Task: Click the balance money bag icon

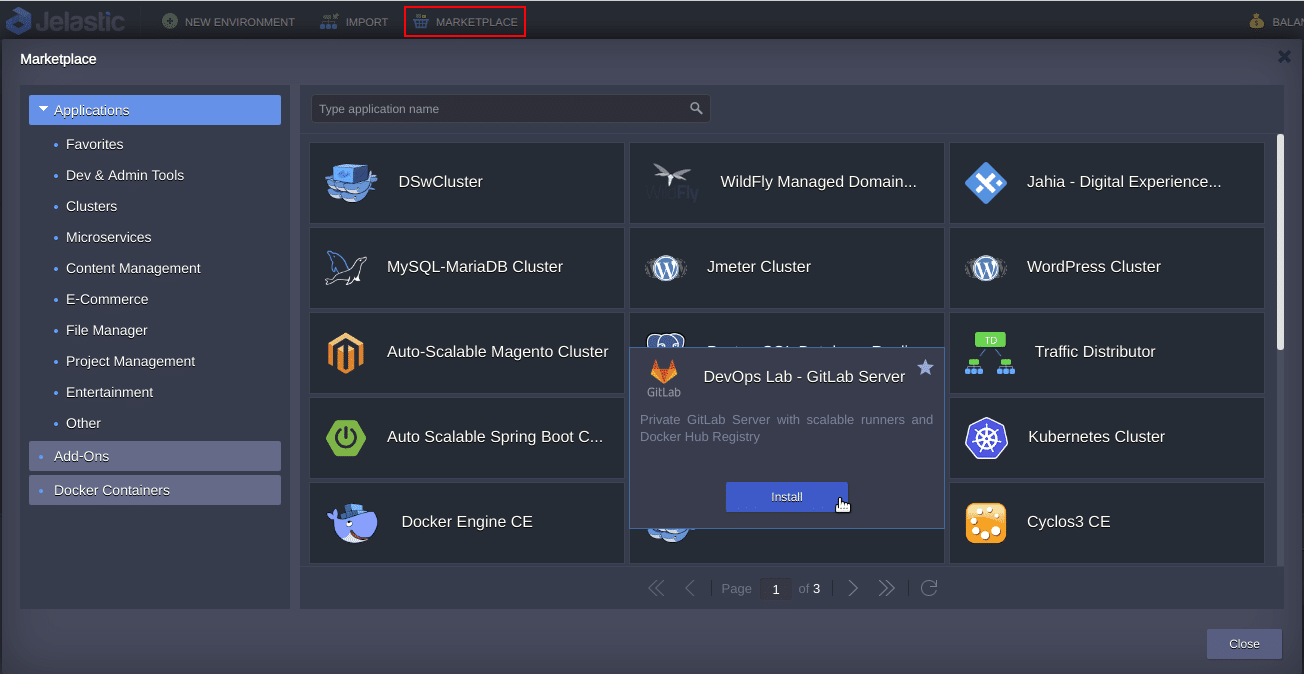Action: point(1256,21)
